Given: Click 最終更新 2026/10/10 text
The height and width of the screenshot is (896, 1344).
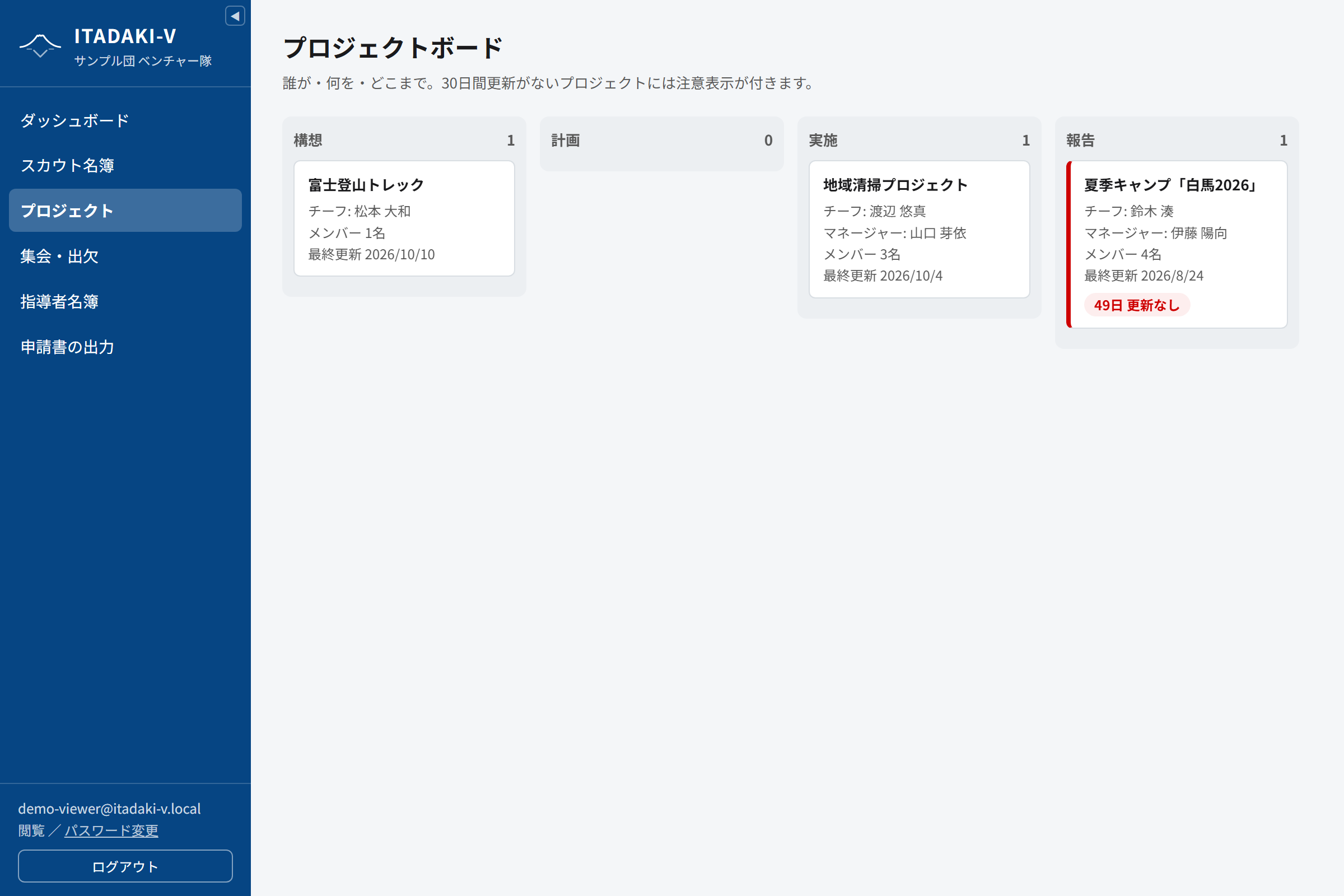Looking at the screenshot, I should click(x=371, y=254).
